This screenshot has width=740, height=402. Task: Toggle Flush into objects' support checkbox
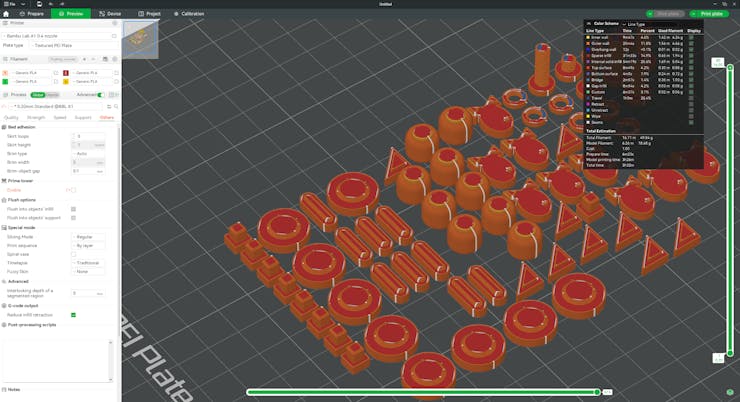[x=73, y=218]
